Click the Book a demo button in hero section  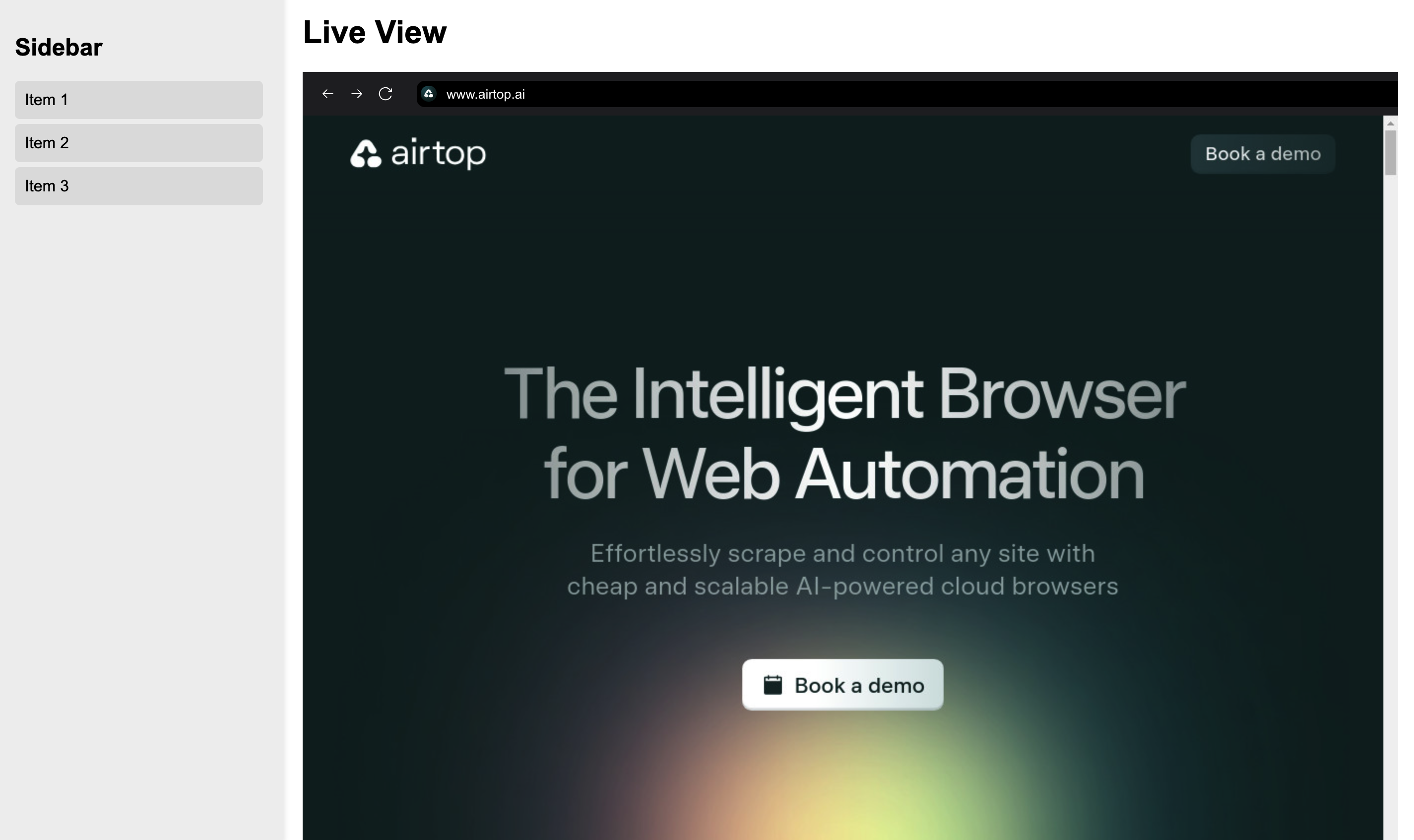[x=843, y=685]
